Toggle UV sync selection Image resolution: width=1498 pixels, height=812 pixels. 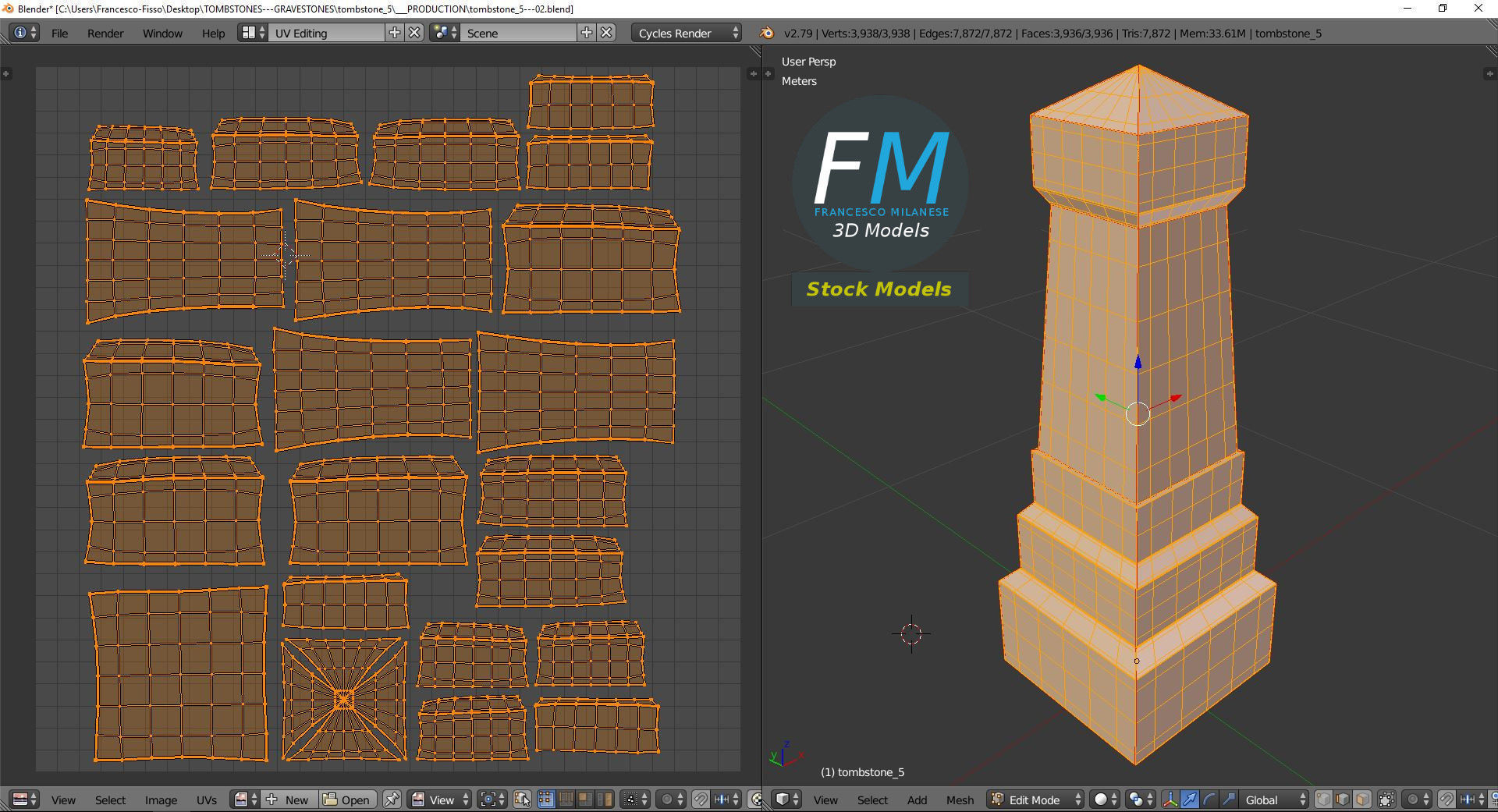(x=522, y=800)
